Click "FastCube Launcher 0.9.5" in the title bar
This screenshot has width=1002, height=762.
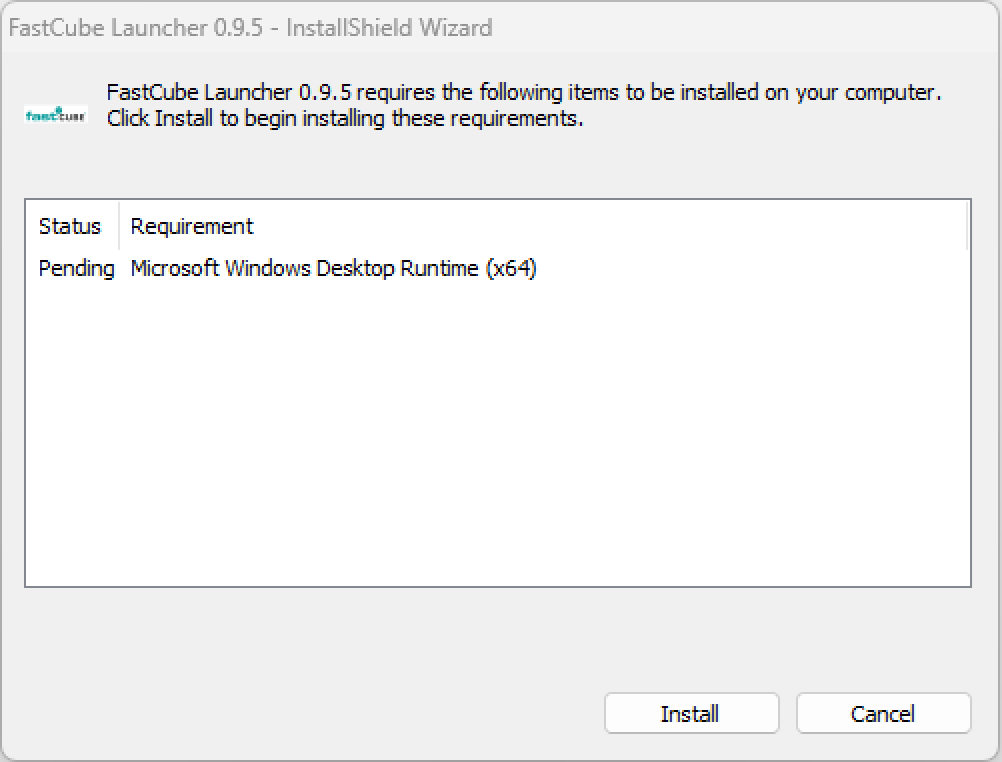135,27
